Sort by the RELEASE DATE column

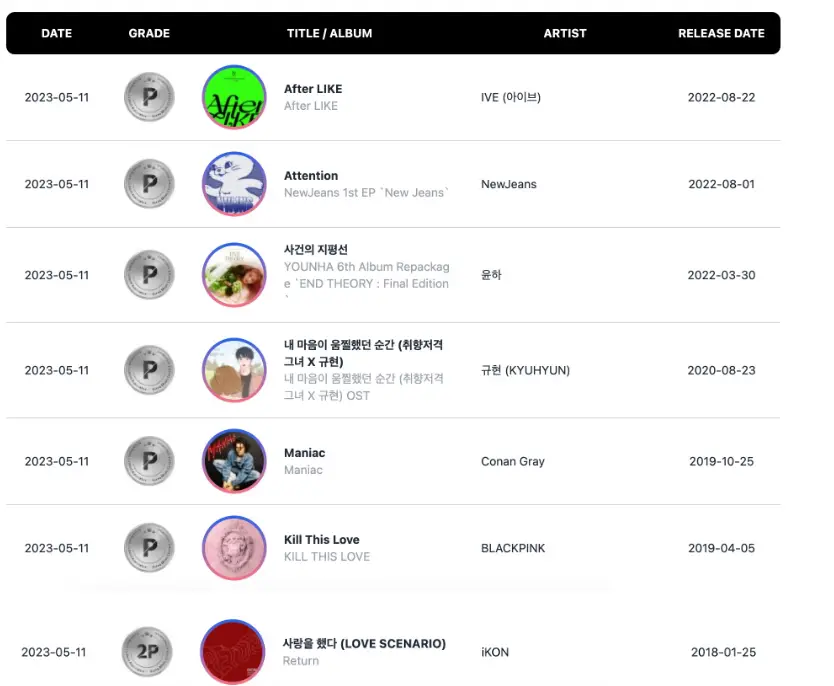tap(721, 33)
